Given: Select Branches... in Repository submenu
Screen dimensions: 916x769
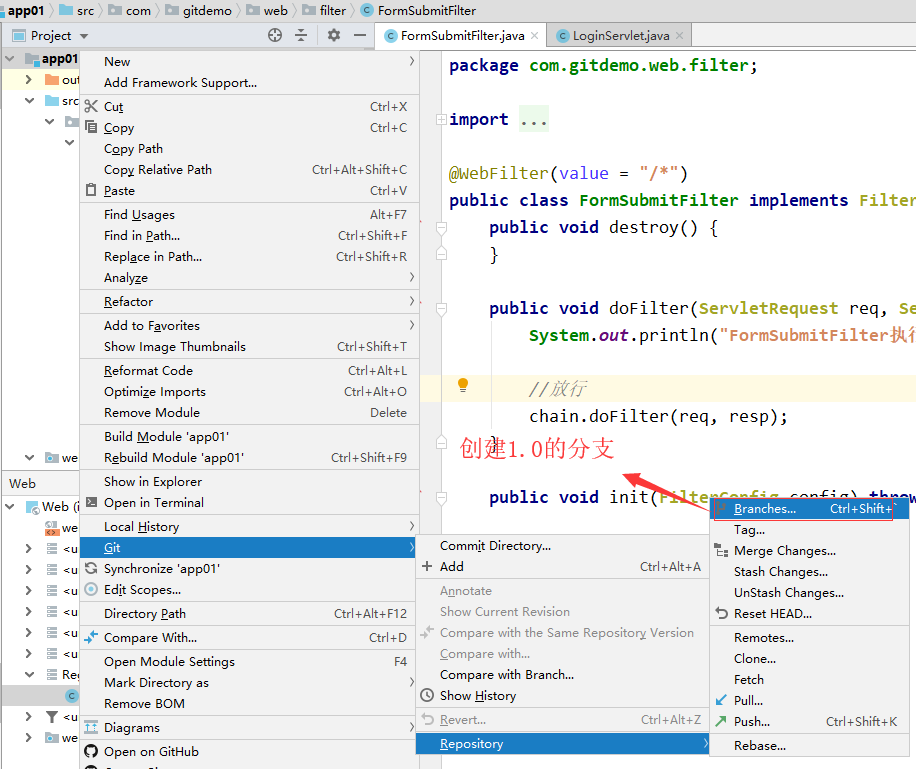Looking at the screenshot, I should point(810,508).
